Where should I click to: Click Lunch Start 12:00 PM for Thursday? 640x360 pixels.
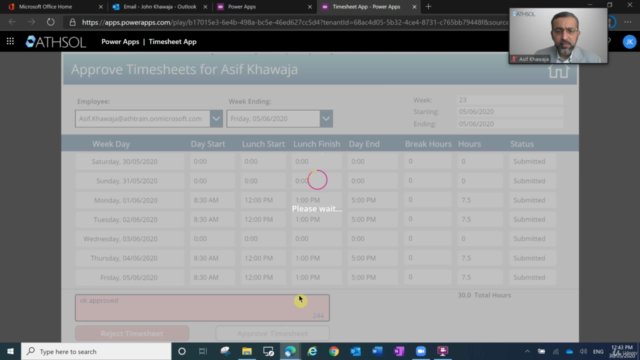[263, 258]
